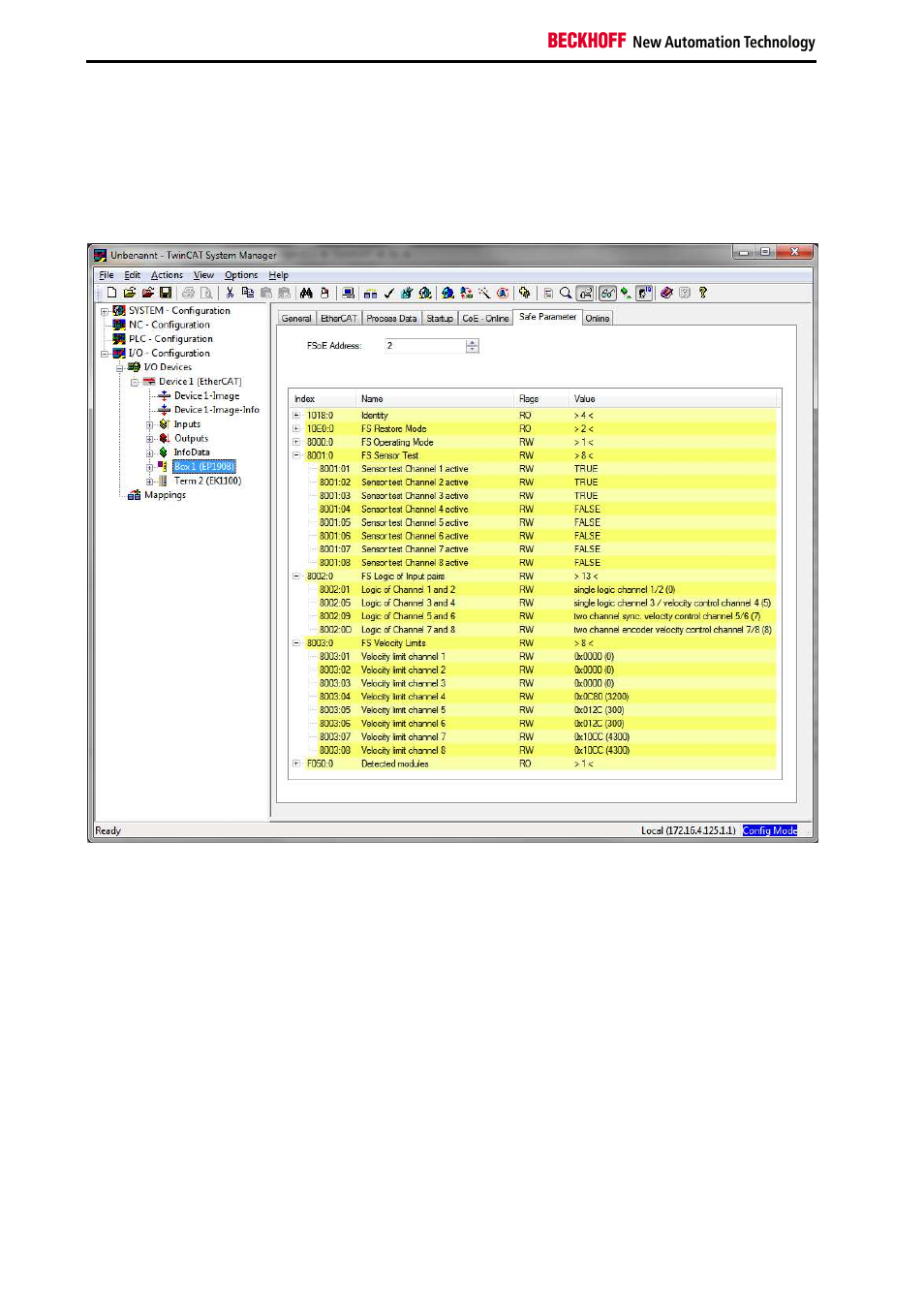Open Print Preview from the toolbar
The width and height of the screenshot is (924, 1309).
pyautogui.click(x=206, y=293)
